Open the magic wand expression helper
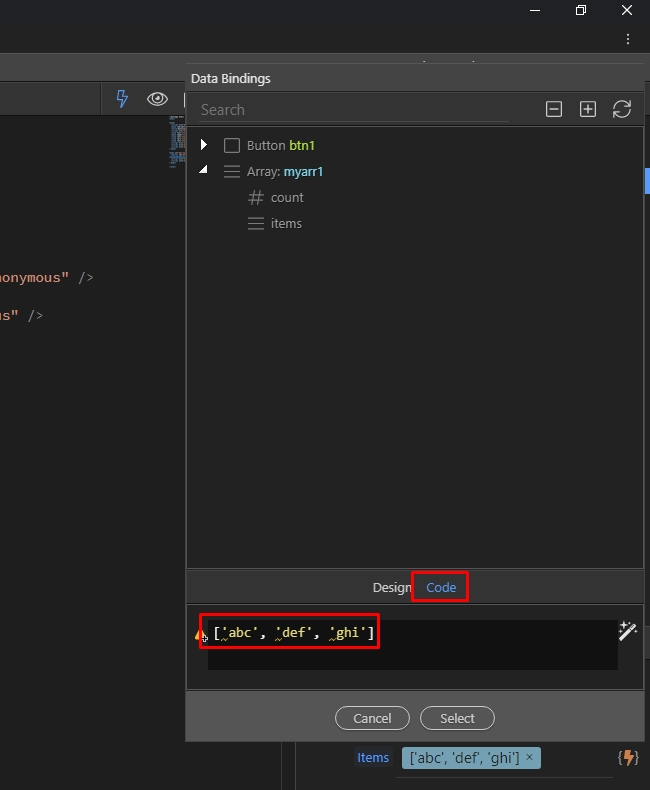The image size is (650, 790). (628, 631)
